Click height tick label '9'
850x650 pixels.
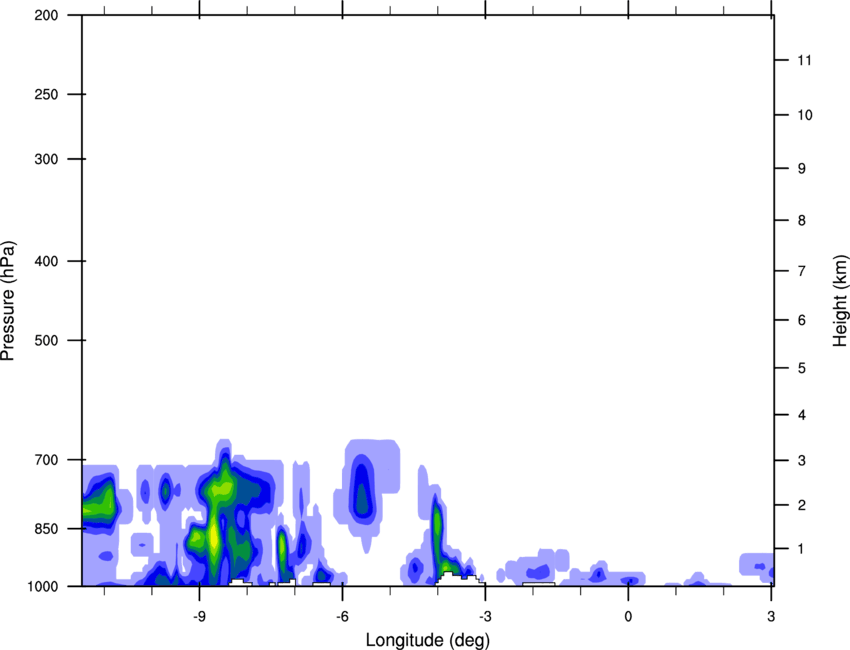[x=802, y=169]
